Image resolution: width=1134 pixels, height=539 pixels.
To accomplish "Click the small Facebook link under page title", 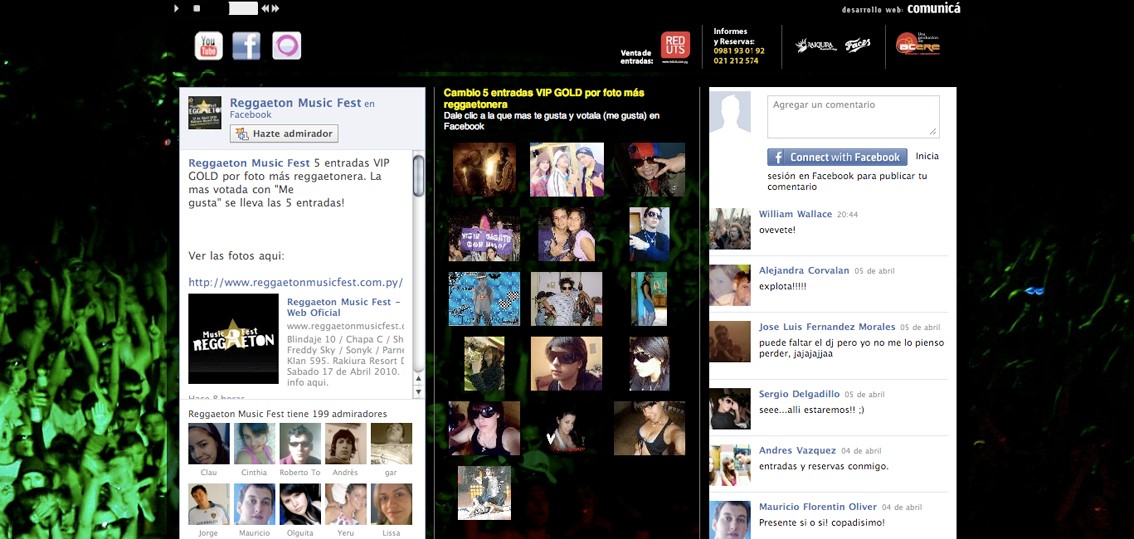I will coord(250,115).
